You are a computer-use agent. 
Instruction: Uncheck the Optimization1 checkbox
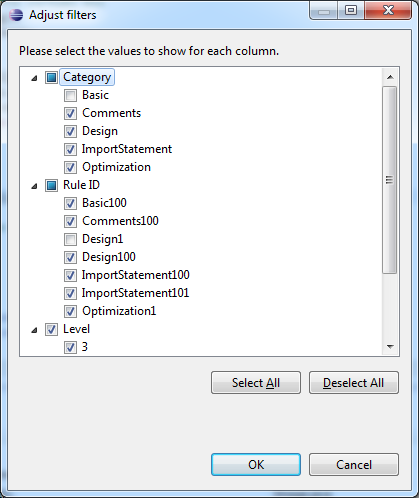tap(70, 311)
